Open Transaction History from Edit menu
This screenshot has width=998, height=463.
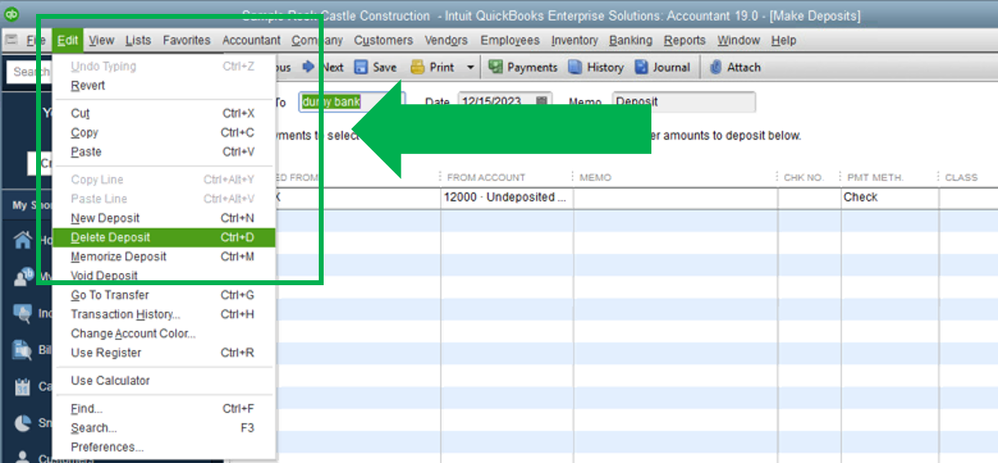[x=164, y=314]
